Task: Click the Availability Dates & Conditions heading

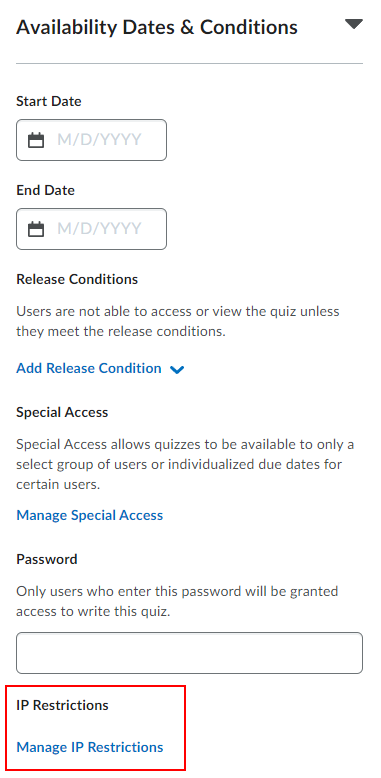Action: [x=157, y=27]
